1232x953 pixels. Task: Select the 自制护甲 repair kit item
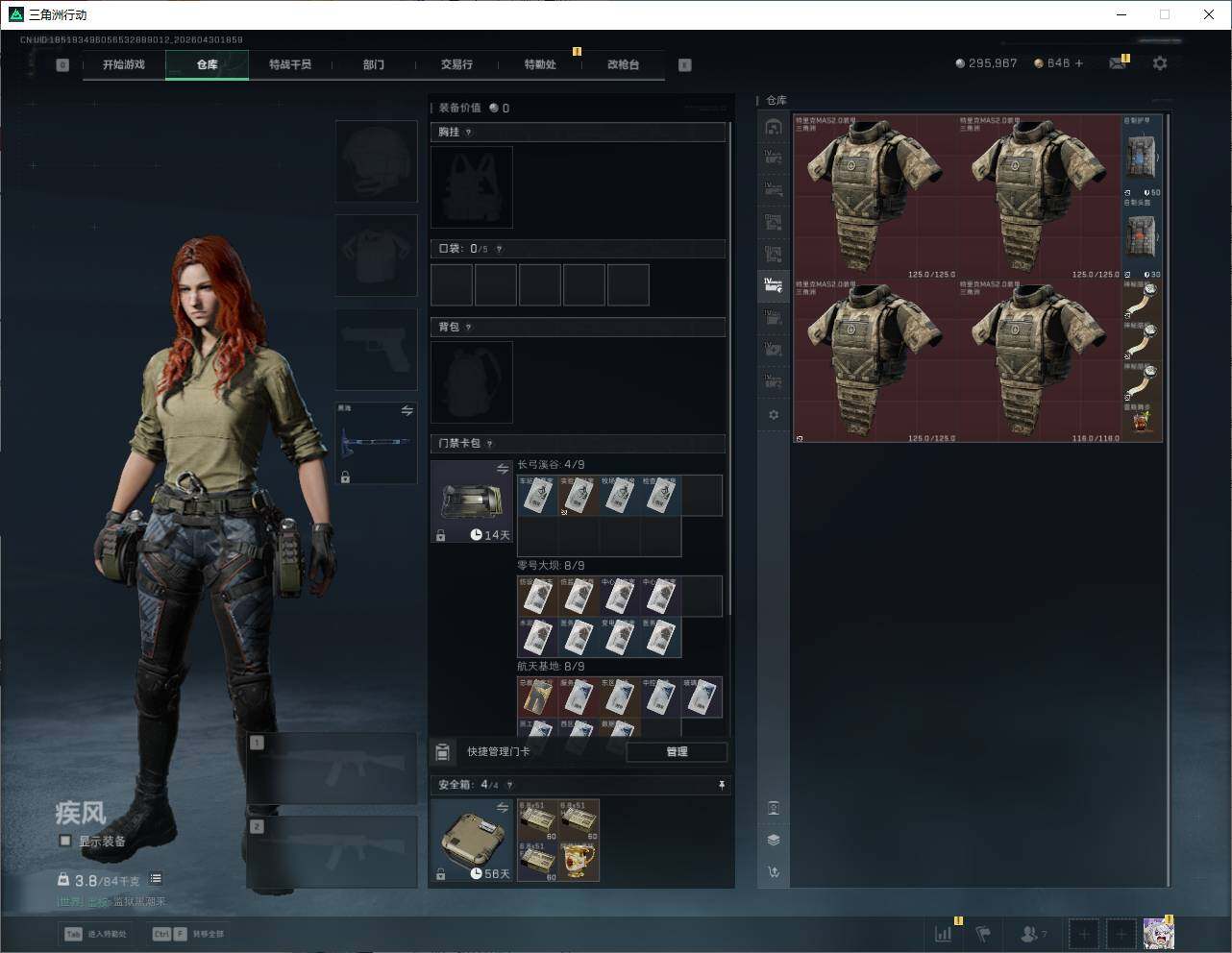pyautogui.click(x=1143, y=157)
